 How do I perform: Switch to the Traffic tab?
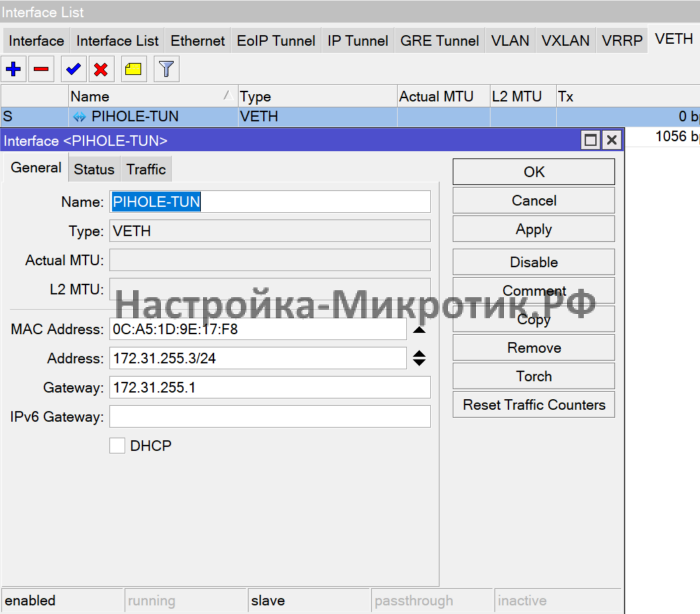pos(146,169)
